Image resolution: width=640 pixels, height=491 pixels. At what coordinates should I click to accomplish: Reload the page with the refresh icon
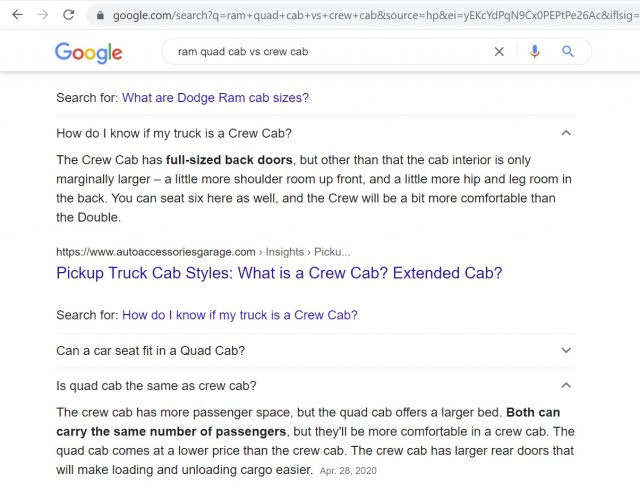coord(69,15)
